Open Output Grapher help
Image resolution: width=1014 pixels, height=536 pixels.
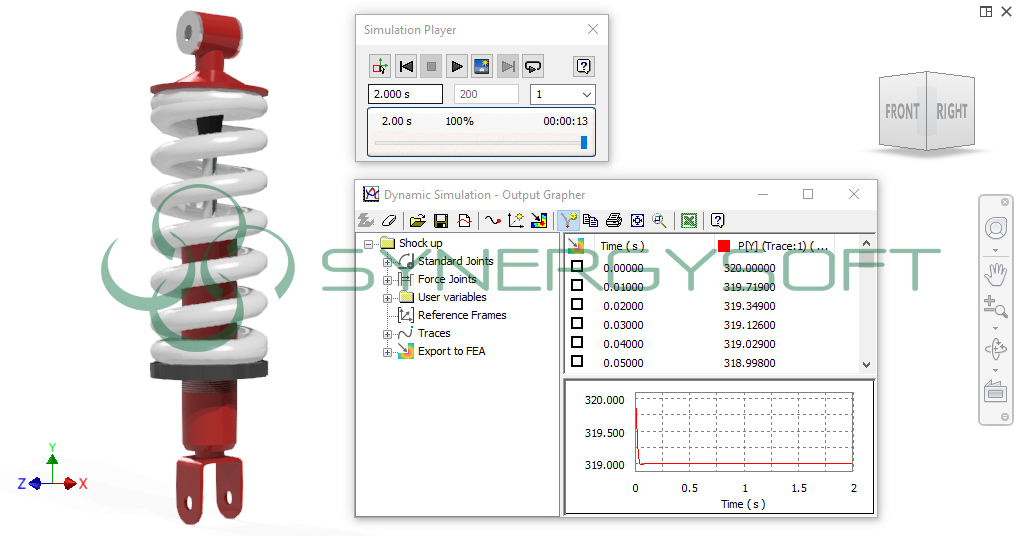coord(717,220)
